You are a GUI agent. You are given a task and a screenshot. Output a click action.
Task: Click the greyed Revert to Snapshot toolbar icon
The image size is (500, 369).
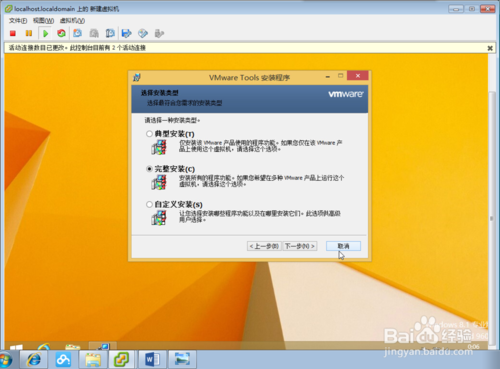(94, 33)
